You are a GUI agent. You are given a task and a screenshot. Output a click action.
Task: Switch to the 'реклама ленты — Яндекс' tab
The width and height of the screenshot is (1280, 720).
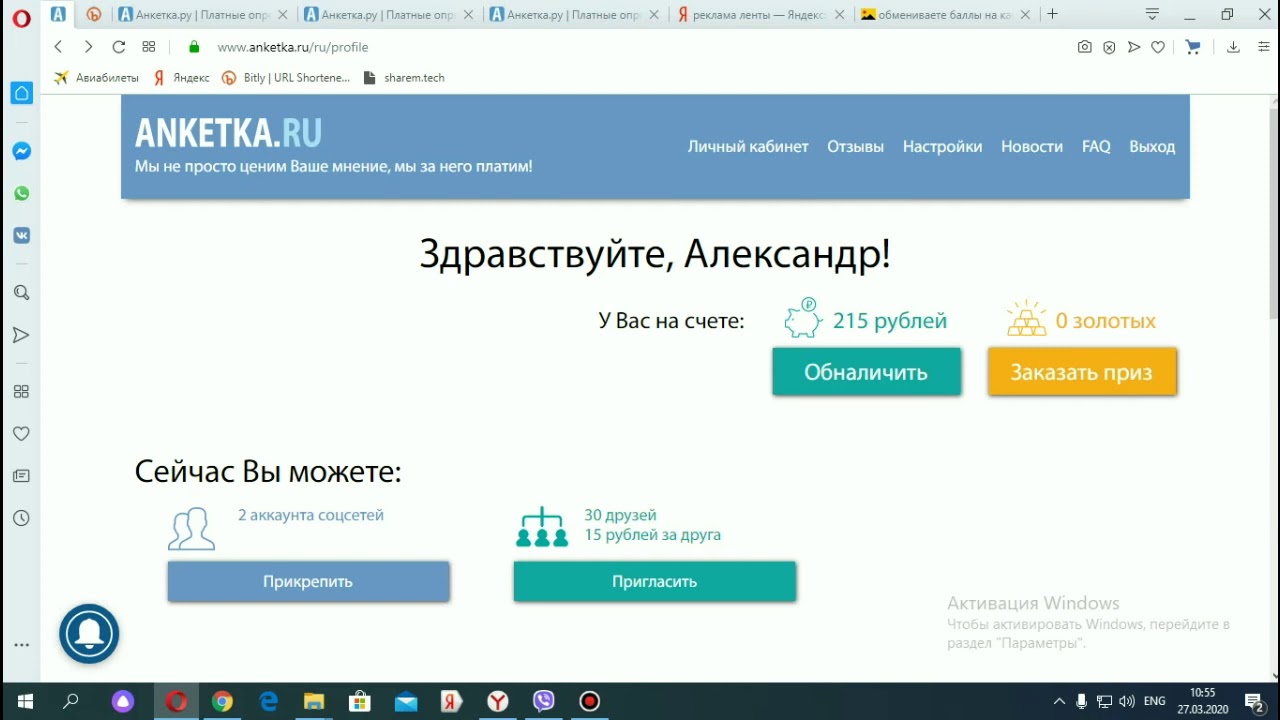tap(762, 15)
